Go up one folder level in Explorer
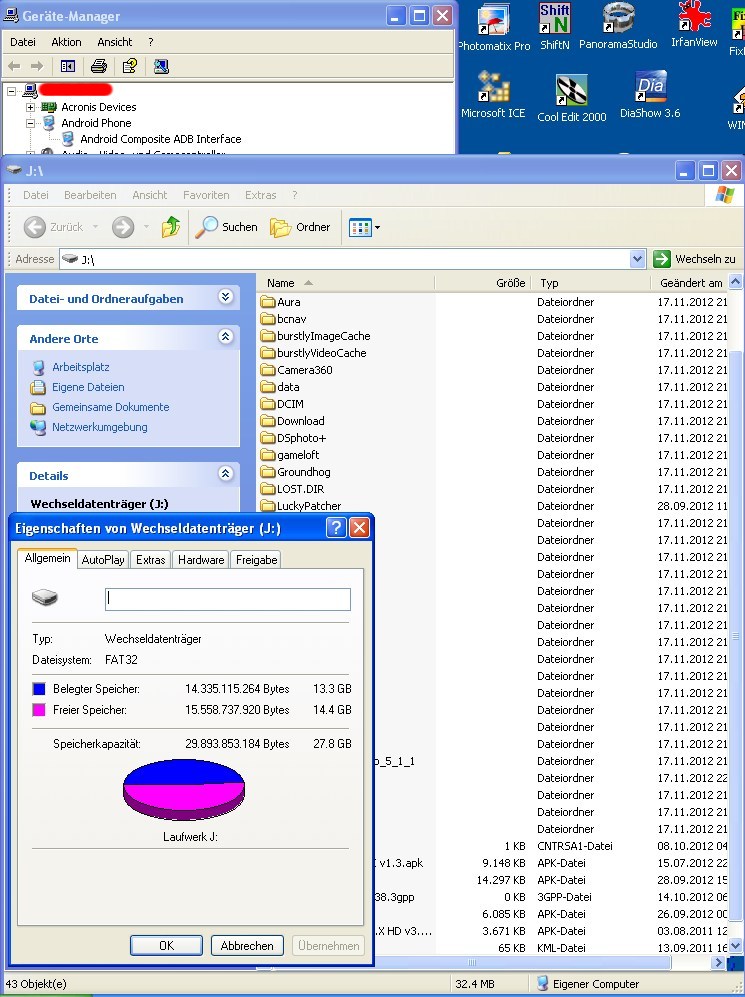This screenshot has height=997, width=745. [171, 227]
